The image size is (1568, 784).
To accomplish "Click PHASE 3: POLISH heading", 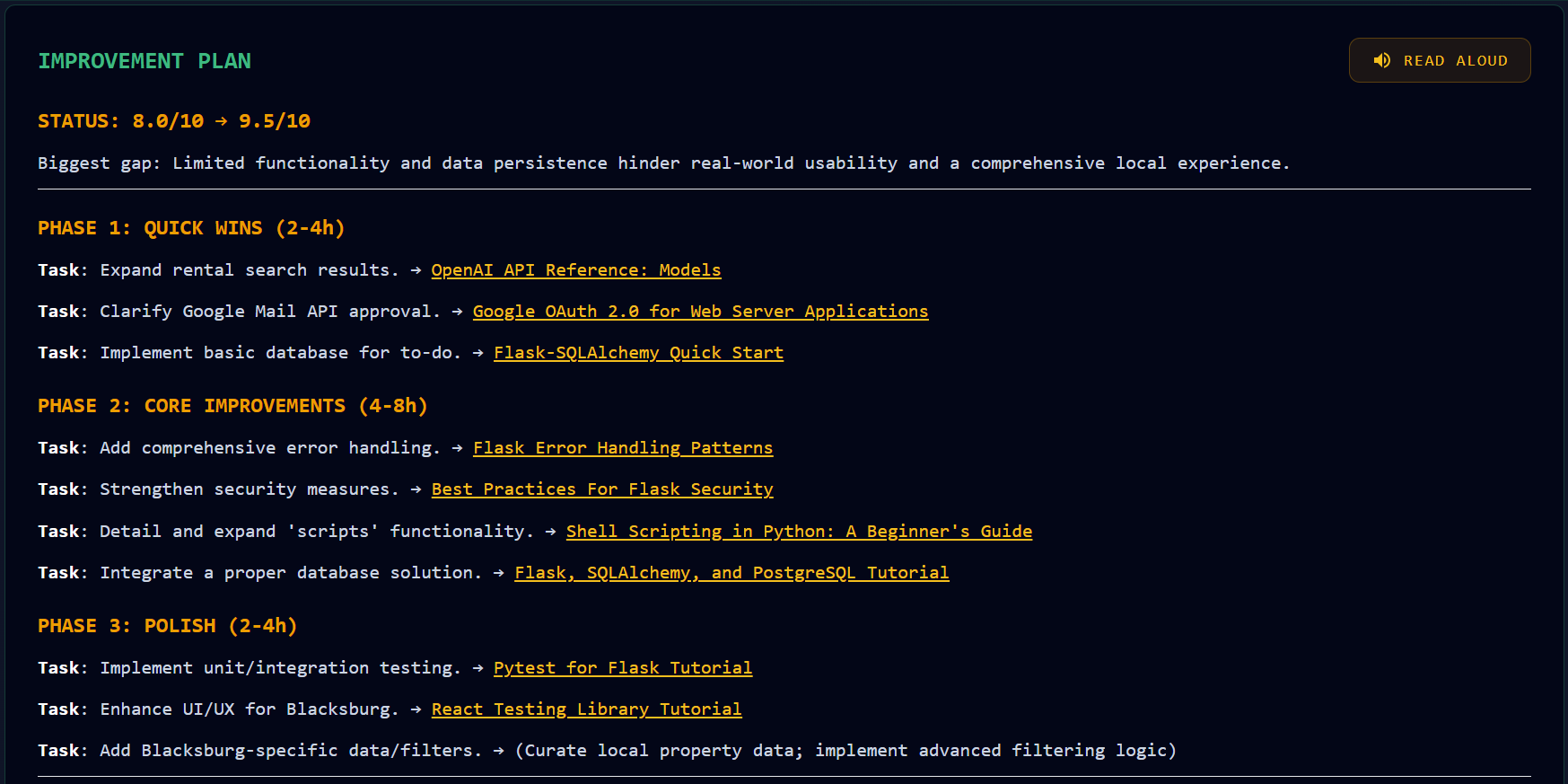I will click(x=167, y=626).
